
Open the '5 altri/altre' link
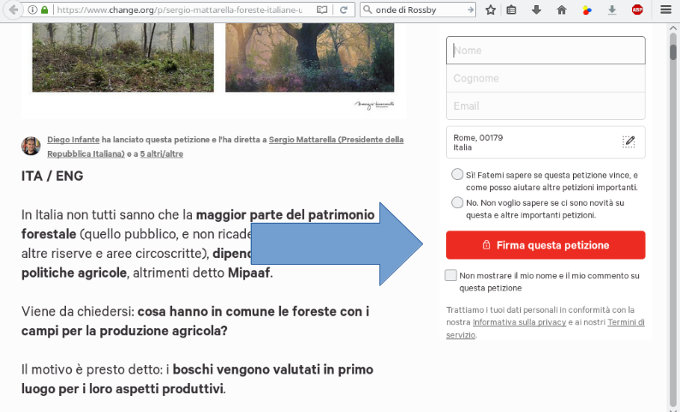click(x=161, y=154)
